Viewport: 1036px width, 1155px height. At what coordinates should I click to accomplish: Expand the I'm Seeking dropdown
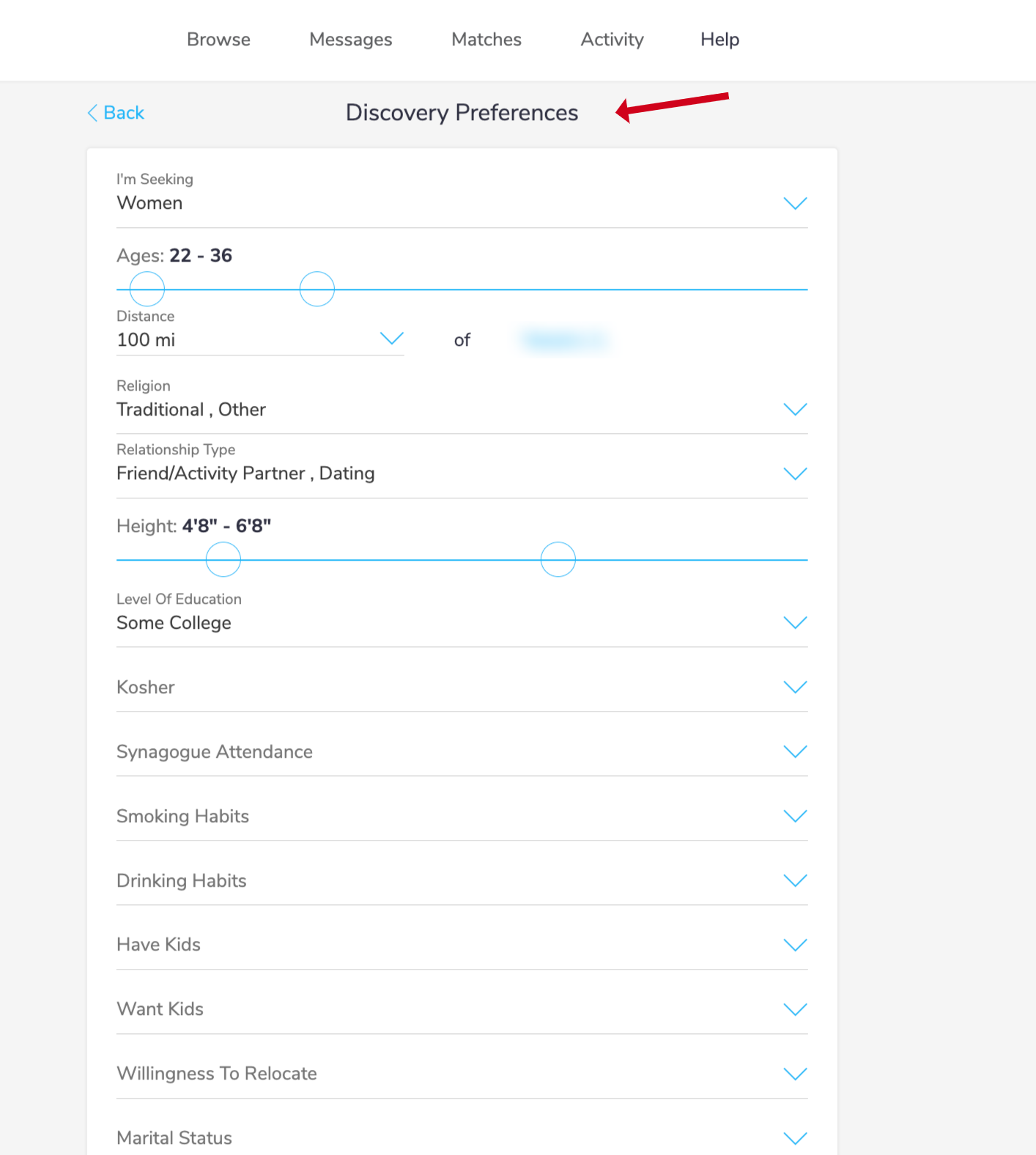coord(795,203)
